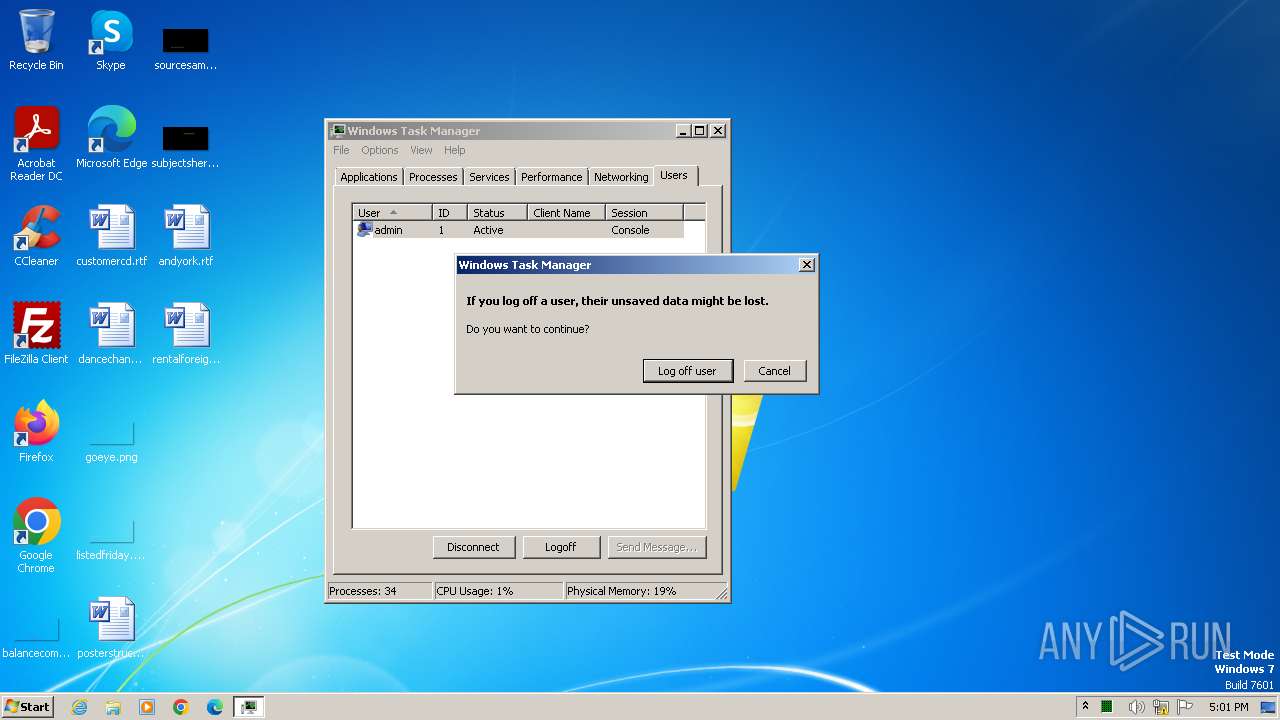The height and width of the screenshot is (720, 1280).
Task: Click Processes count in status bar
Action: point(379,591)
